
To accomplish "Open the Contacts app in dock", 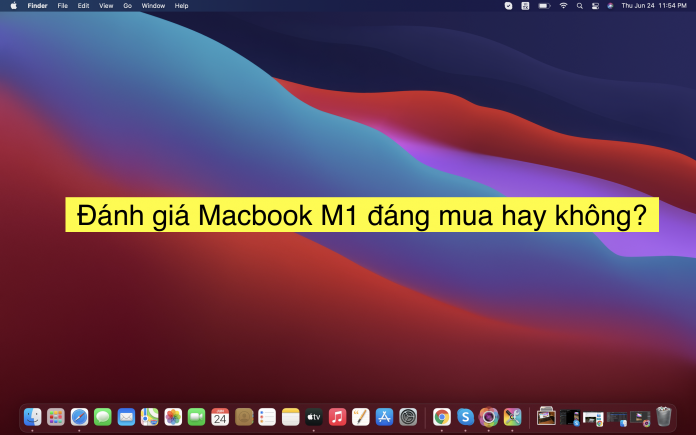I will (x=244, y=417).
